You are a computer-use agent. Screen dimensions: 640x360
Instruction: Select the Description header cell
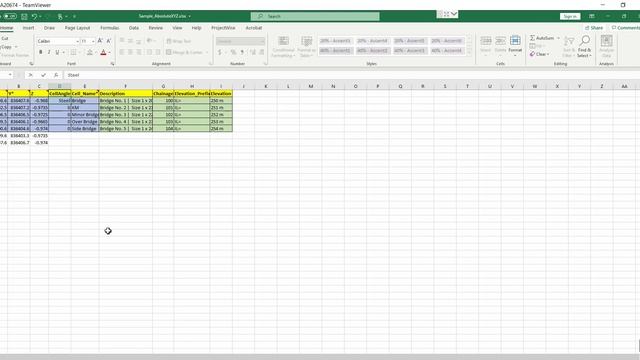[125, 93]
